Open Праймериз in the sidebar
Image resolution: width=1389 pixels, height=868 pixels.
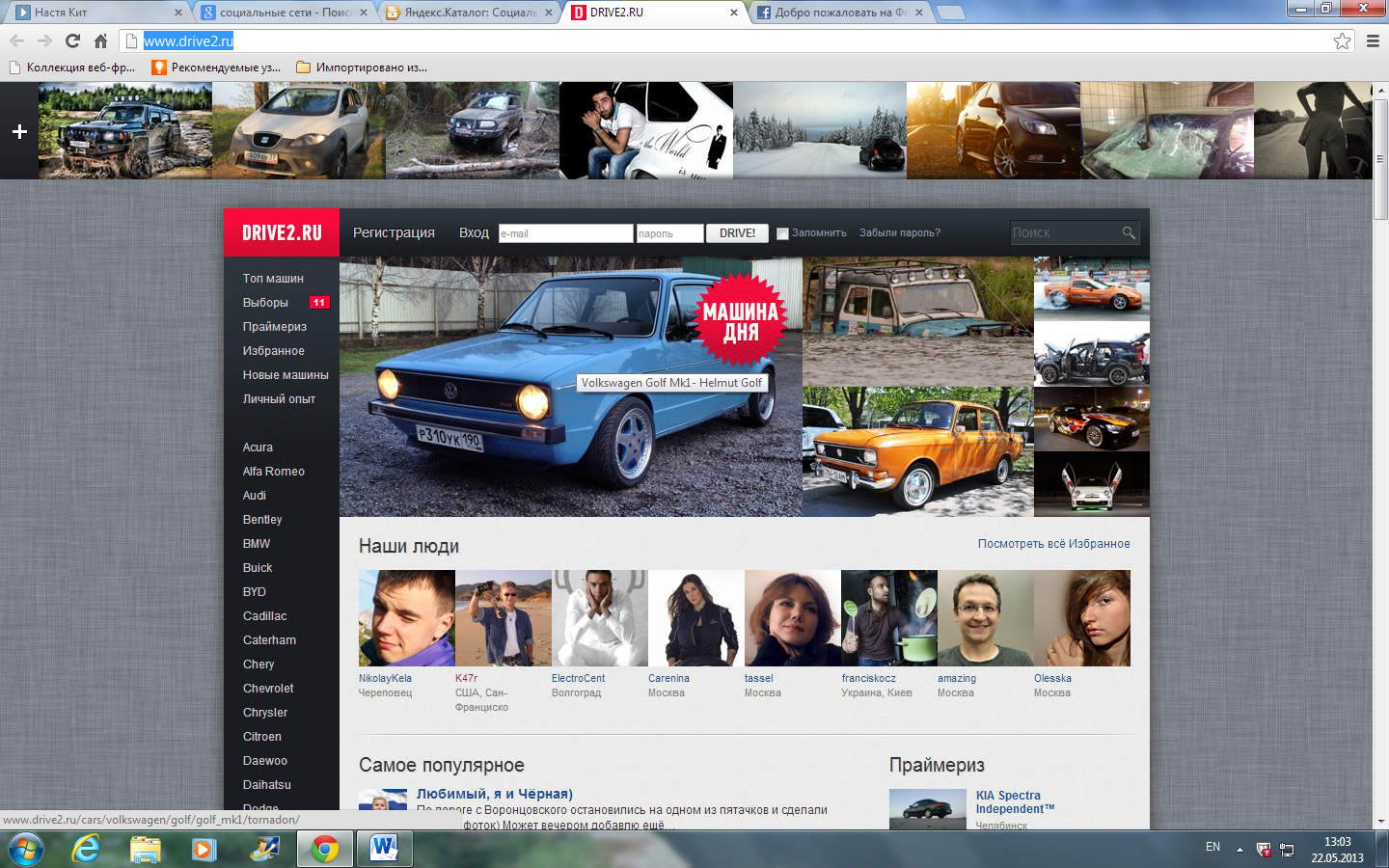pos(275,327)
